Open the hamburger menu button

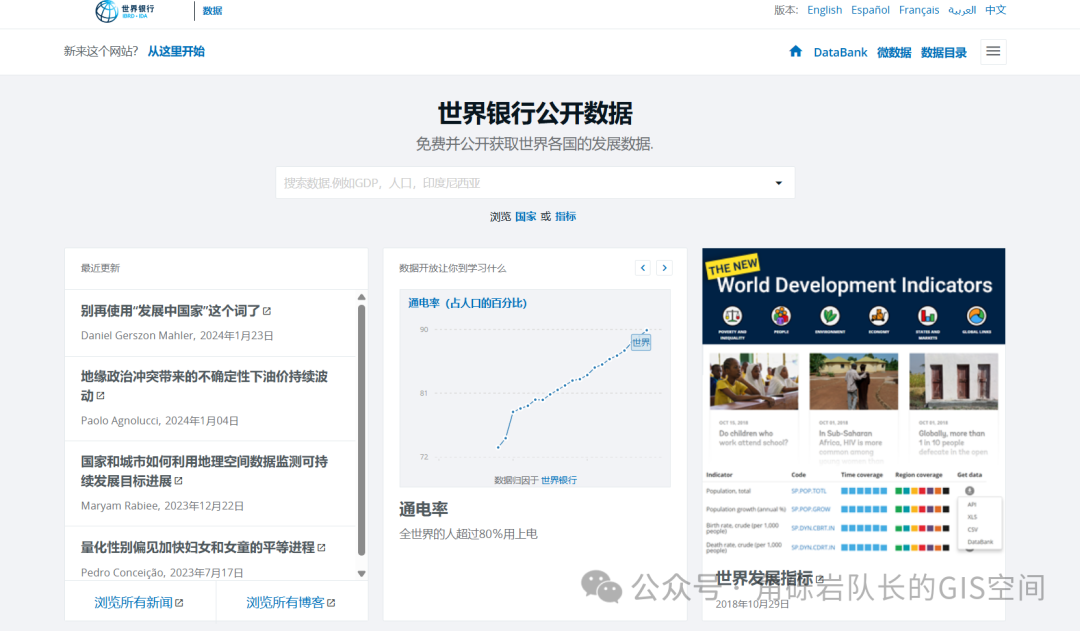(993, 52)
